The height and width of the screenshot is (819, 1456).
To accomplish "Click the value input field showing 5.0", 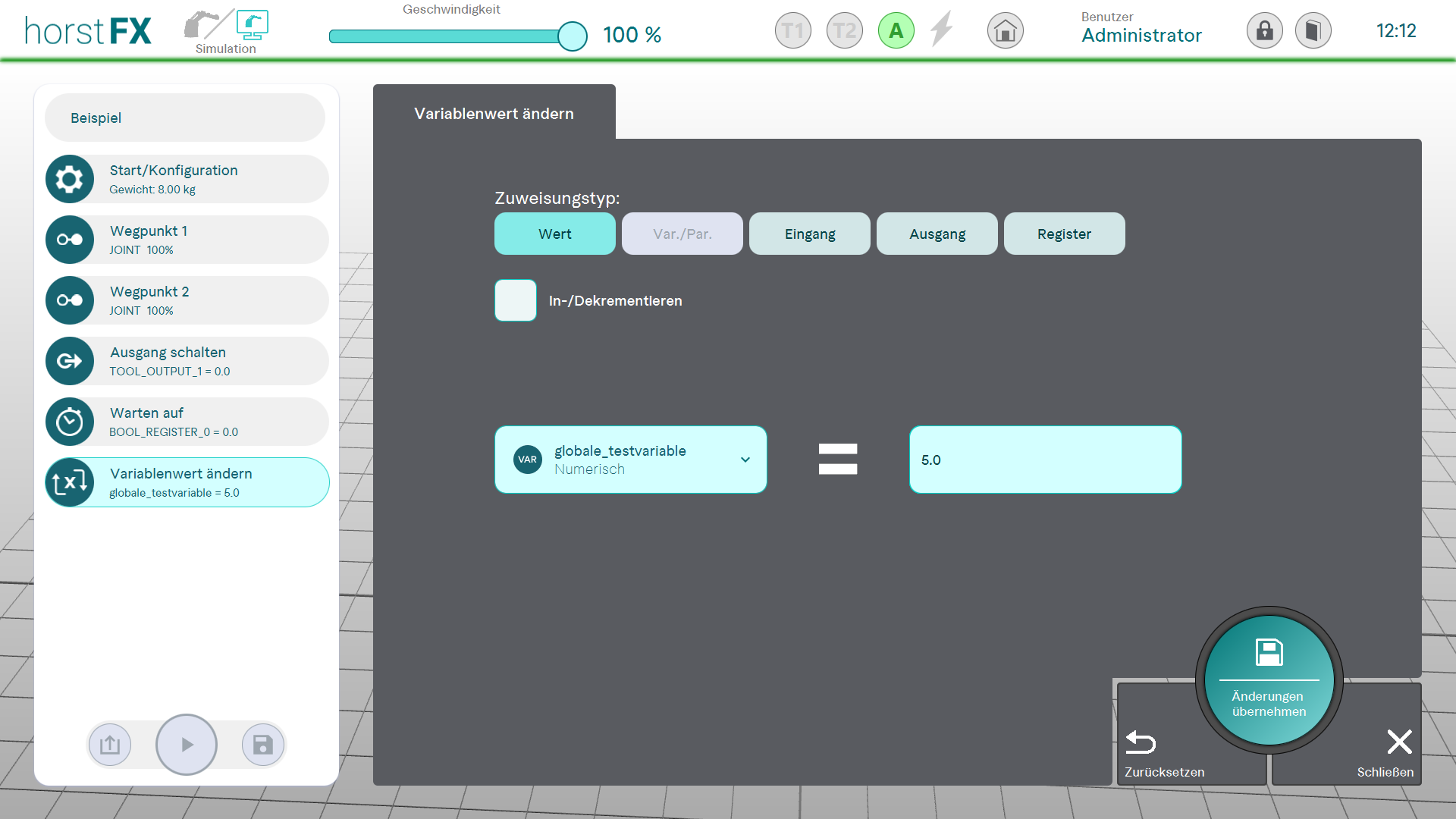I will pos(1045,460).
